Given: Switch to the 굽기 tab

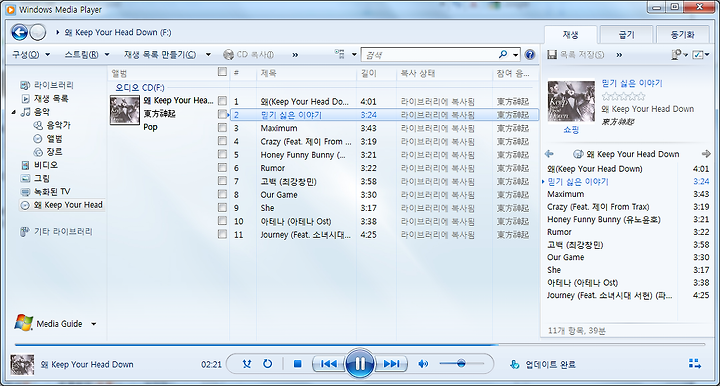Looking at the screenshot, I should 626,34.
